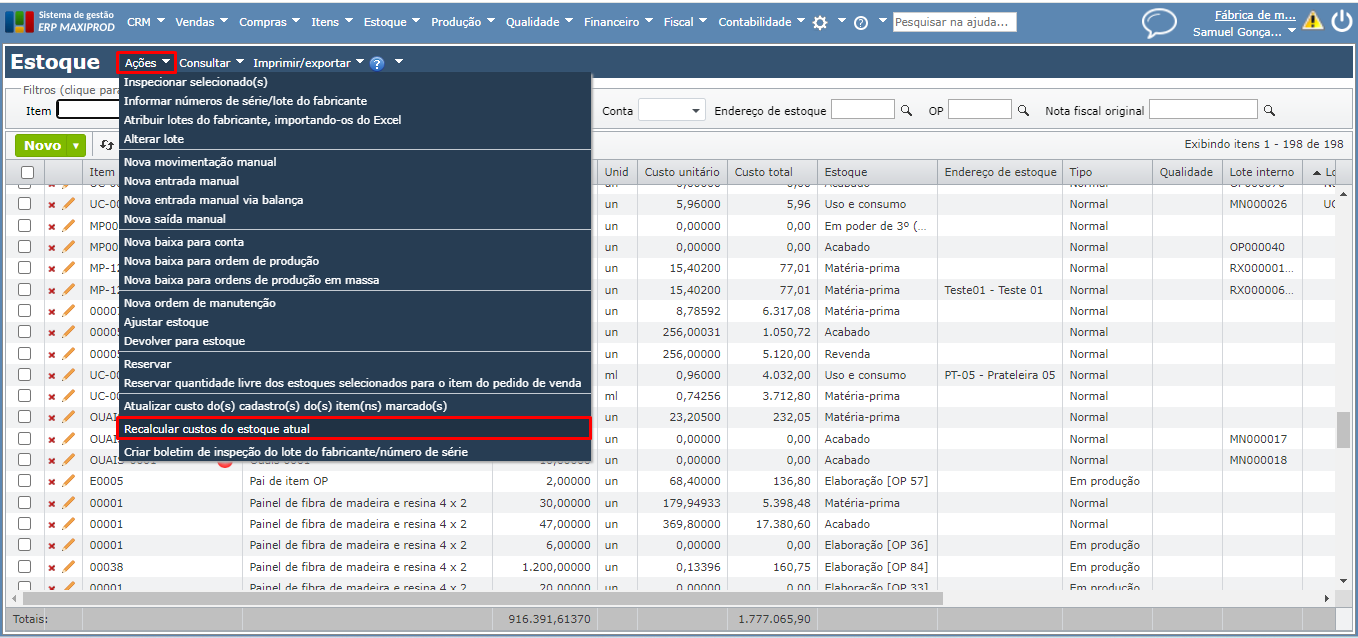Viewport: 1358px width, 638px height.
Task: Click the chat bubble icon
Action: coord(1159,23)
